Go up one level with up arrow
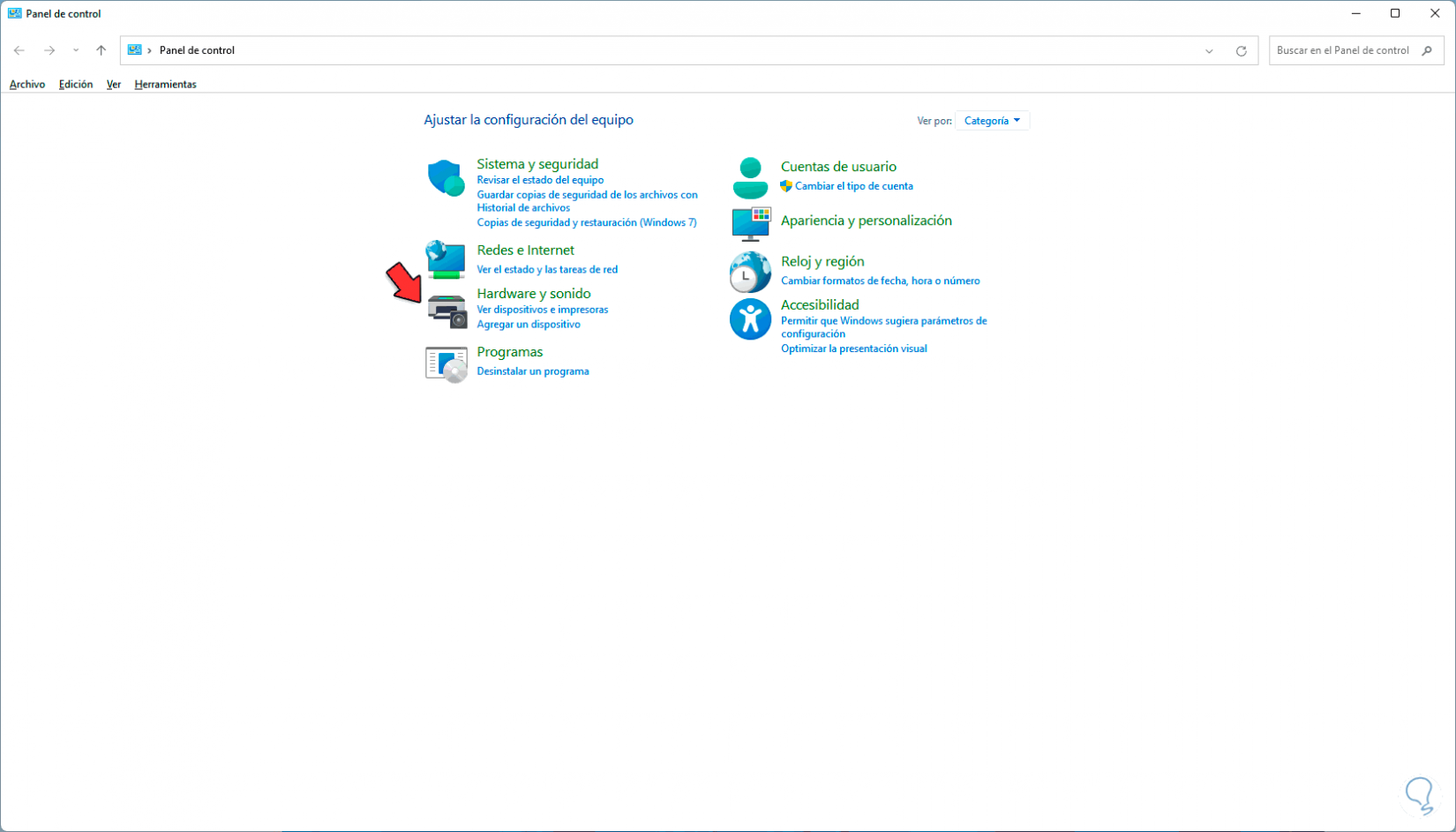The image size is (1456, 832). (101, 50)
